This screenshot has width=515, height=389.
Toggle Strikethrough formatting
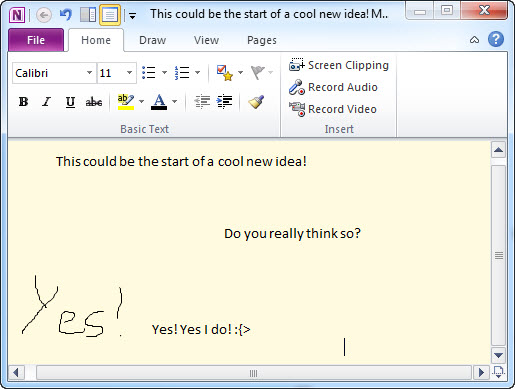tap(94, 102)
